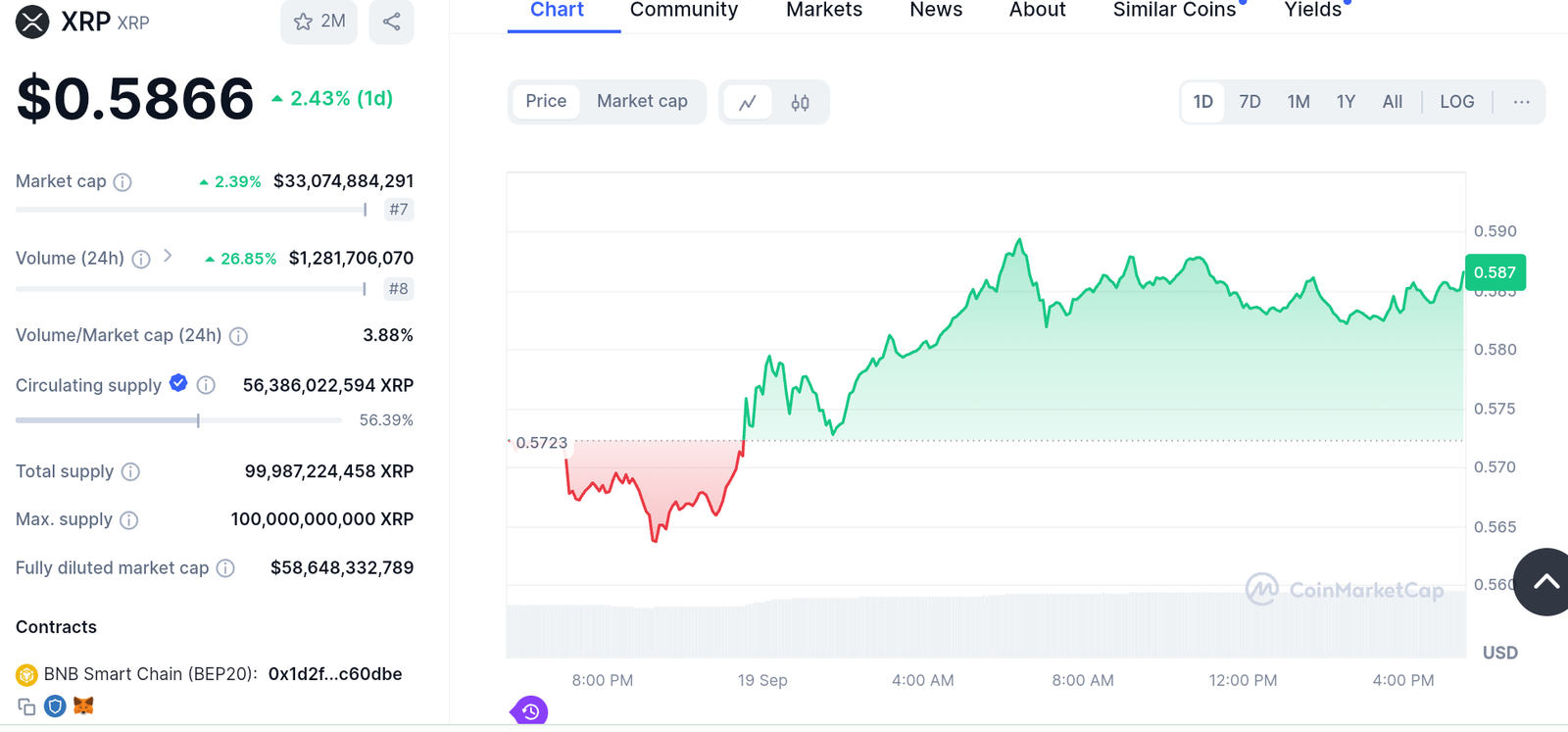Add XRP to watchlist with star button
This screenshot has height=732, width=1568.
[x=318, y=22]
